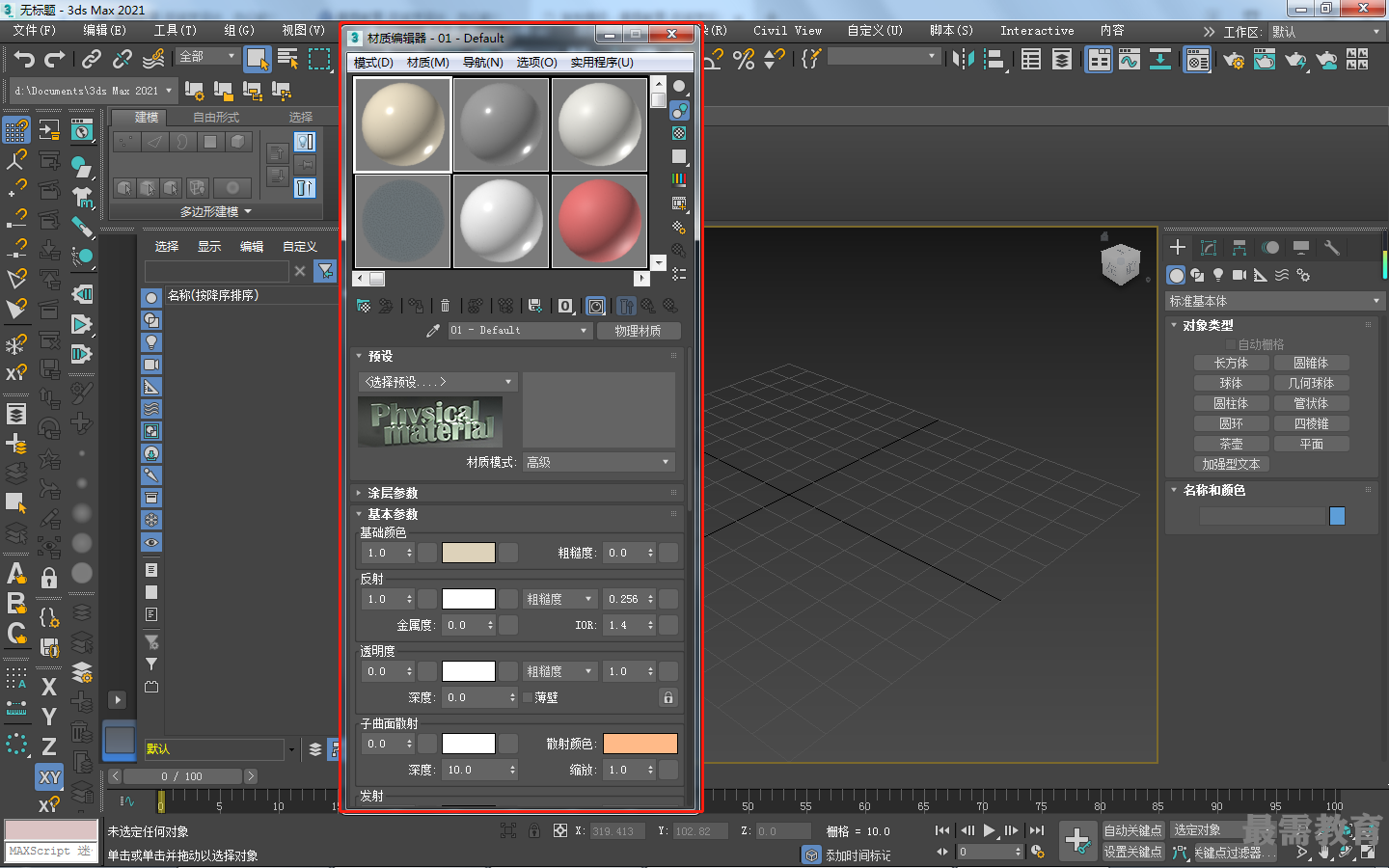Open the project folder path dropdown
Viewport: 1389px width, 868px height.
[x=92, y=91]
